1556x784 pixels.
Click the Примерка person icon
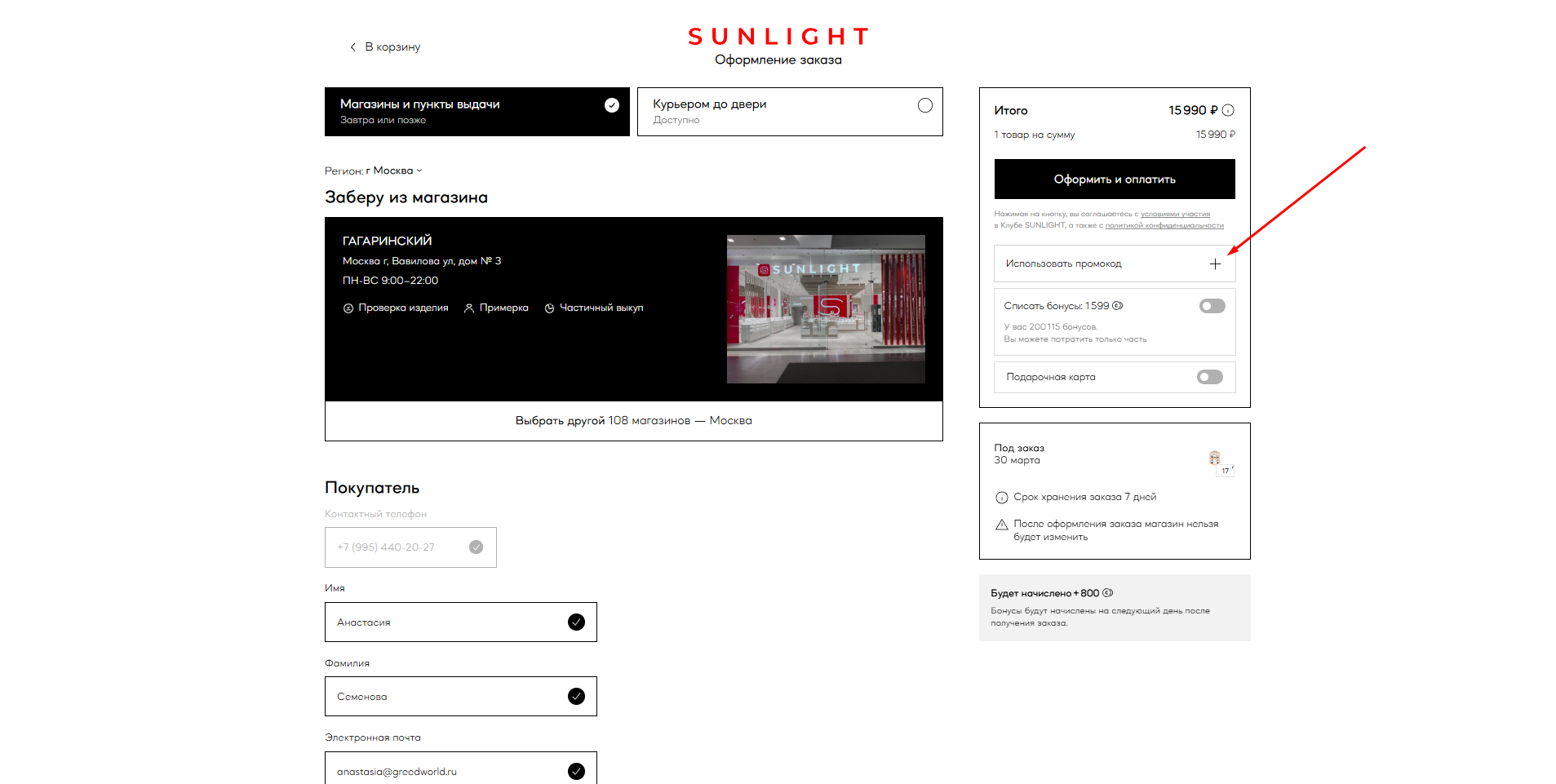tap(469, 308)
